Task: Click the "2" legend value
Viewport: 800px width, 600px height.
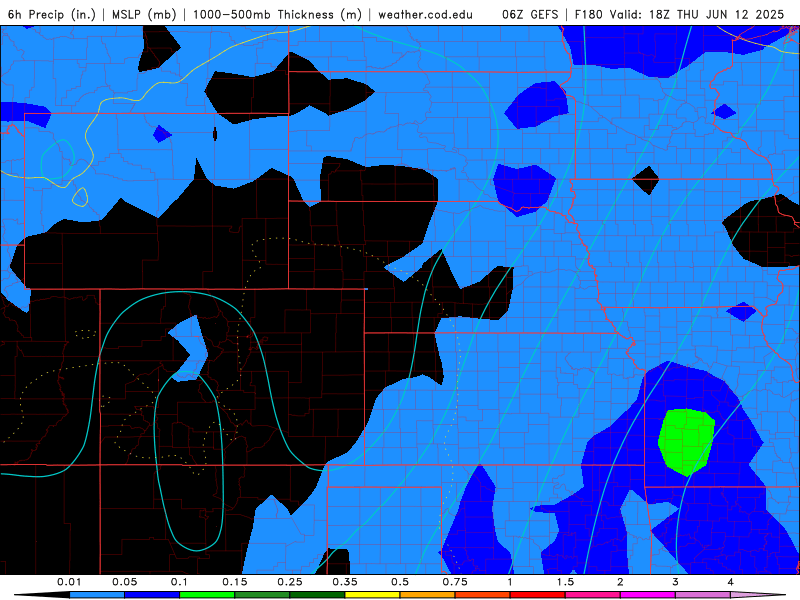Action: [620, 582]
